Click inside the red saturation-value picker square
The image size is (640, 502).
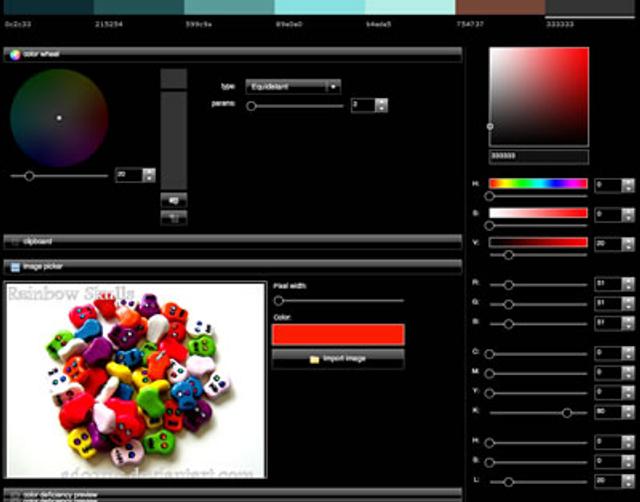[539, 97]
